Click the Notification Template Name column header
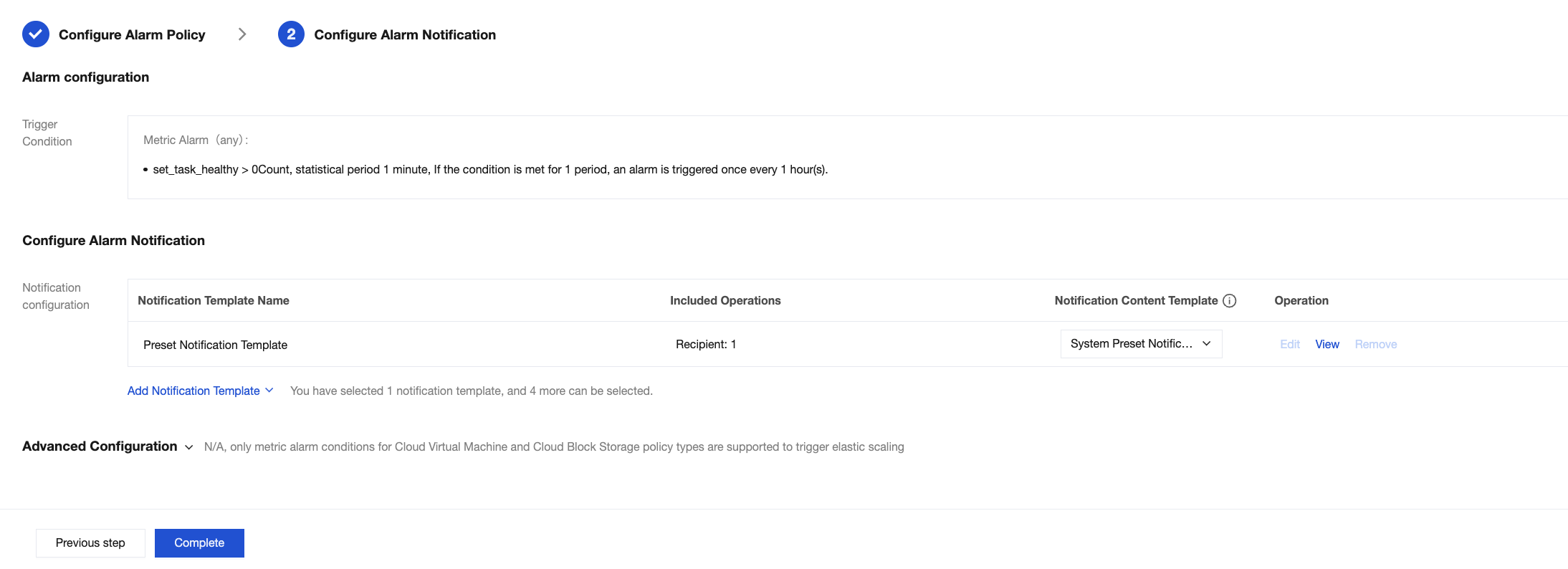Screen dimensions: 1568x569 pos(214,301)
